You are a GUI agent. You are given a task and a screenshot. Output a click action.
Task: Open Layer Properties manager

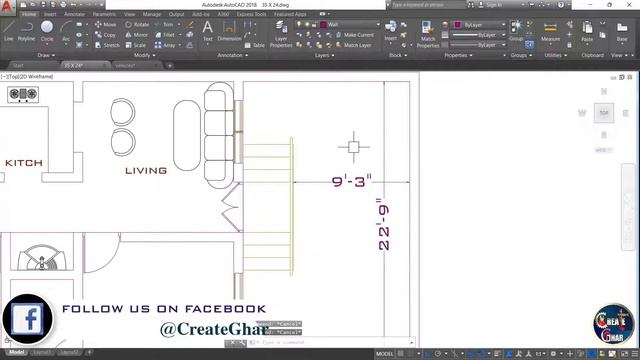tap(281, 34)
